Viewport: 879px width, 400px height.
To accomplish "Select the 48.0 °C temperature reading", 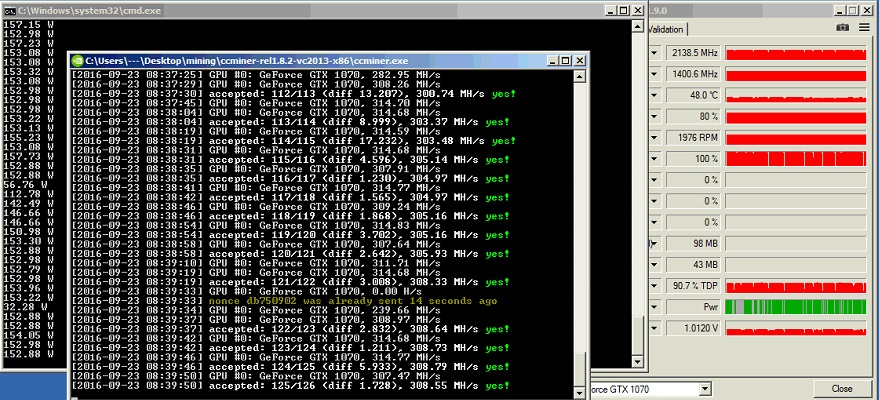I will (693, 95).
